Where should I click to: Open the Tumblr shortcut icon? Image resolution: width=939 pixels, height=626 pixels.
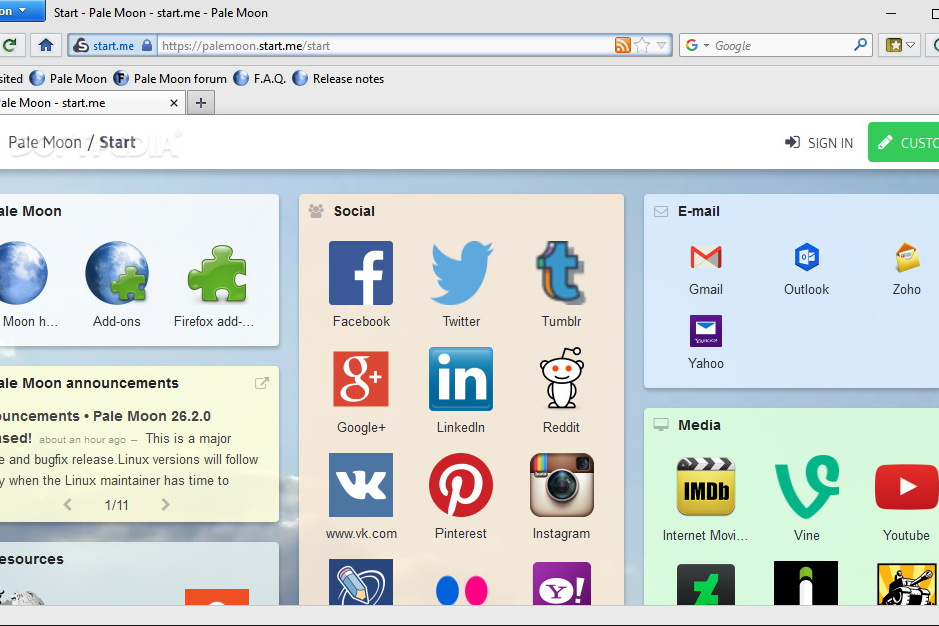point(561,273)
